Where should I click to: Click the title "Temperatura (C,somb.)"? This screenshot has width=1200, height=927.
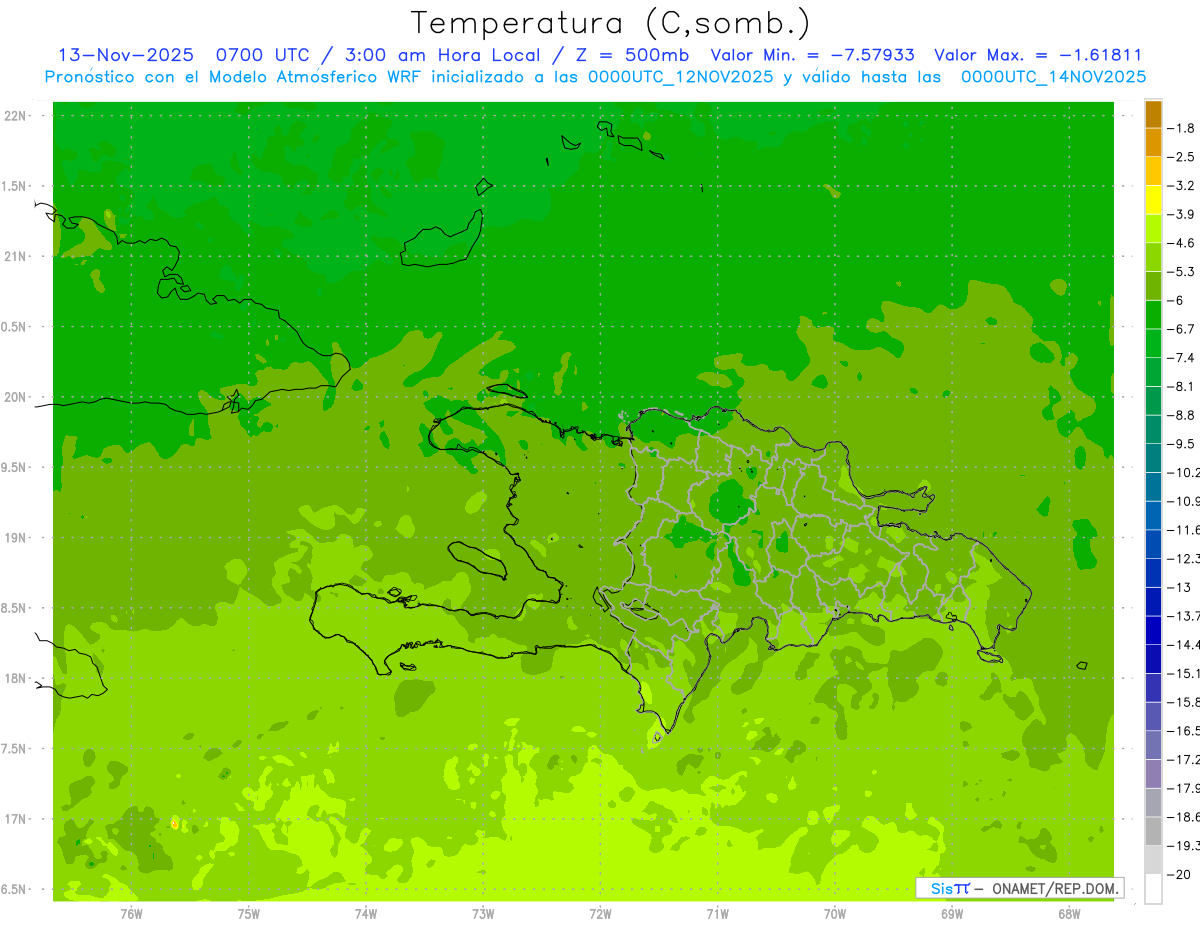click(611, 23)
